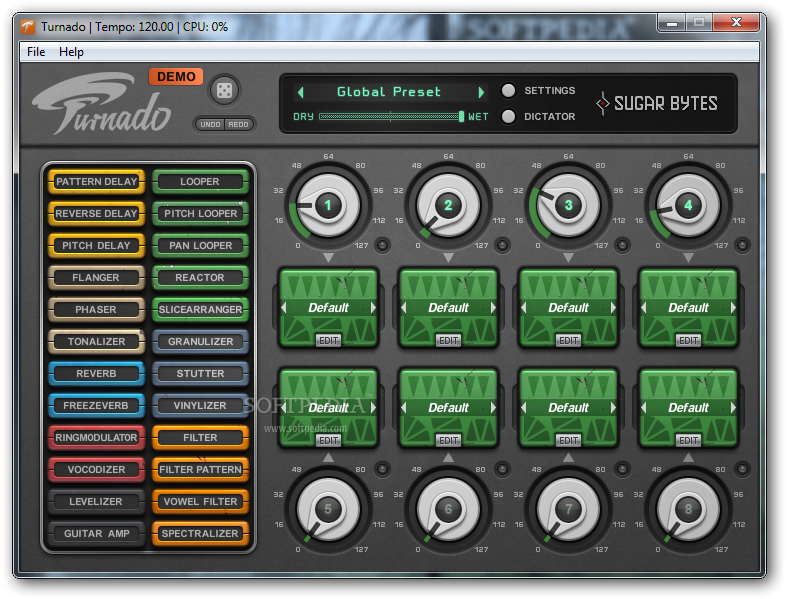Click small round button above knob 8
This screenshot has width=787, height=599.
(742, 469)
